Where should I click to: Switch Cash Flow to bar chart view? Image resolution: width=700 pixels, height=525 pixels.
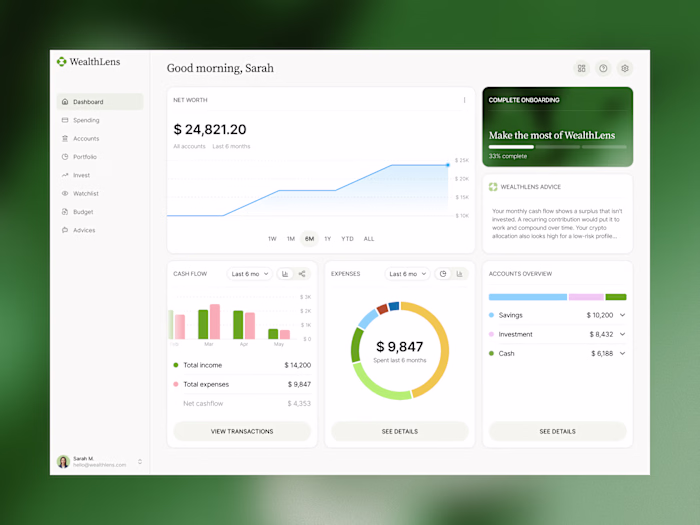pyautogui.click(x=285, y=274)
